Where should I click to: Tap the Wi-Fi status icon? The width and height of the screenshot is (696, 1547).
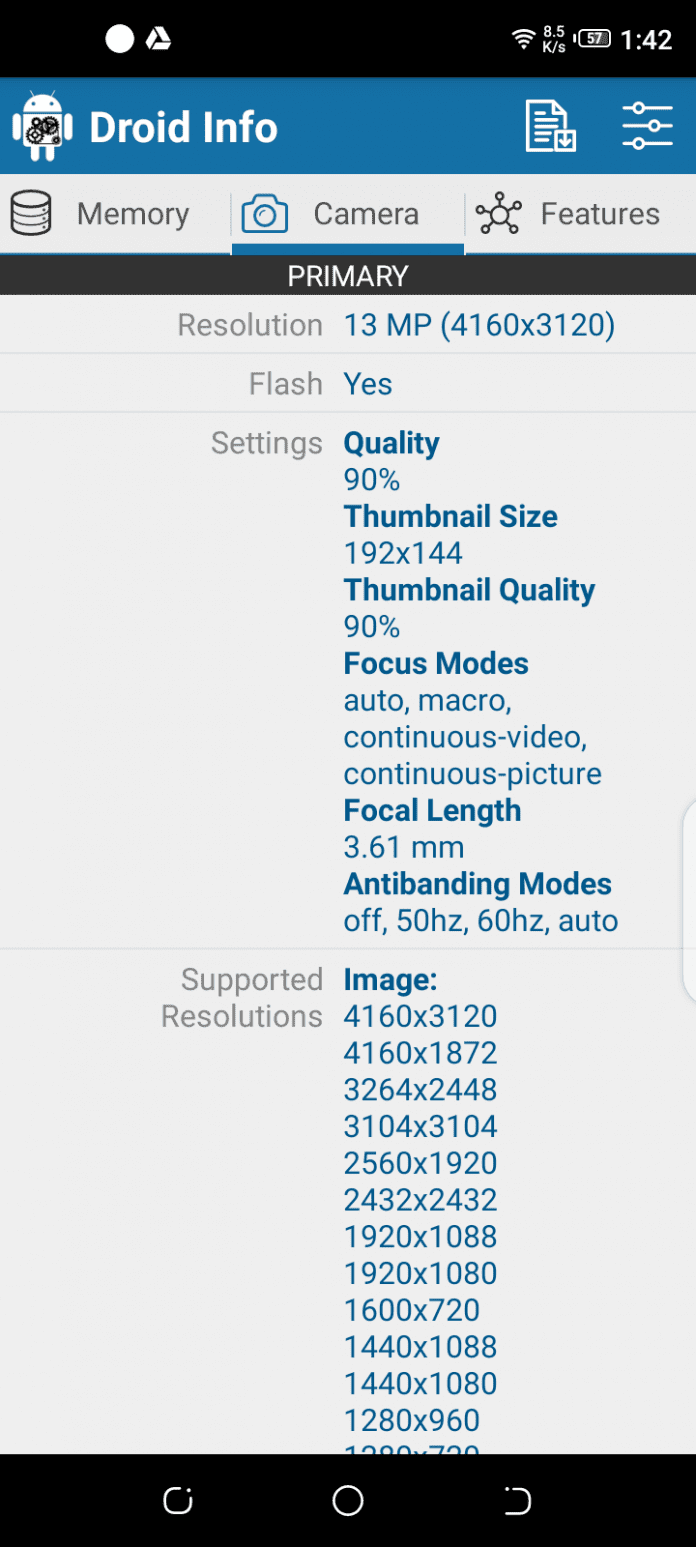(522, 39)
